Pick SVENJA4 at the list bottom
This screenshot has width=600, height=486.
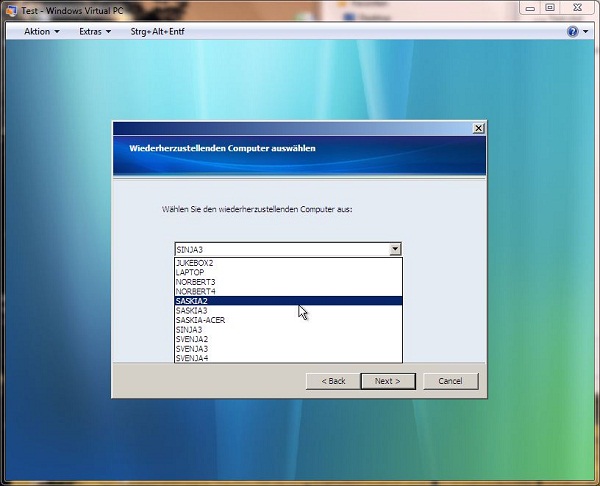pos(192,357)
